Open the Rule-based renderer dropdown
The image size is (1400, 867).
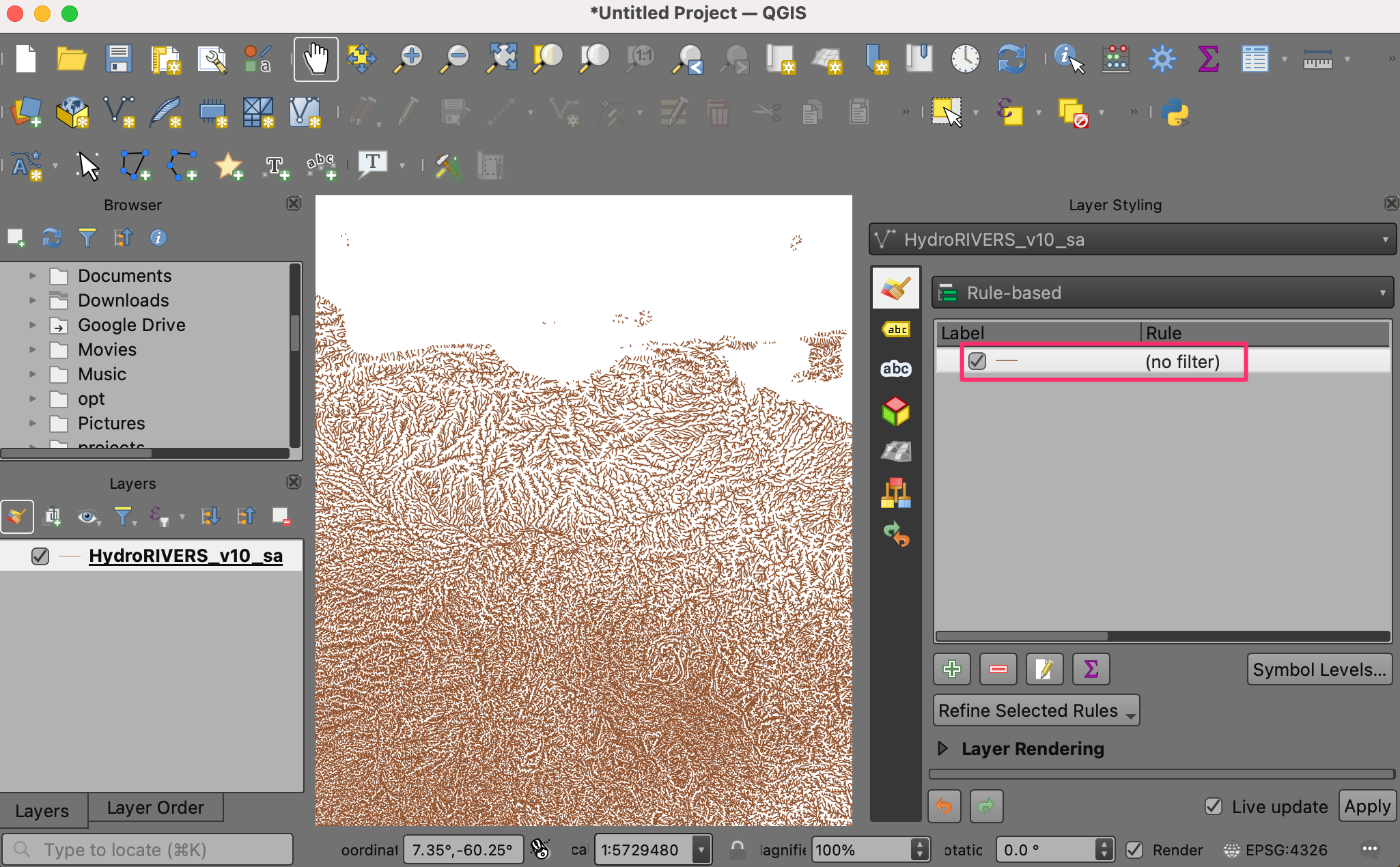click(1162, 293)
